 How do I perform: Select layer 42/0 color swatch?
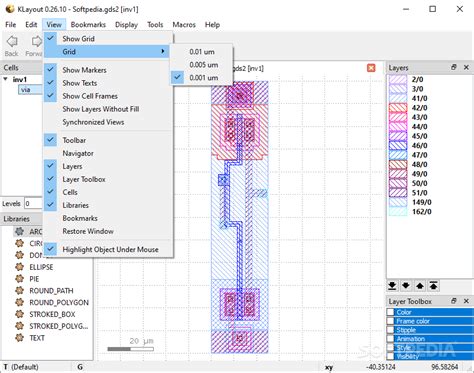click(x=398, y=108)
